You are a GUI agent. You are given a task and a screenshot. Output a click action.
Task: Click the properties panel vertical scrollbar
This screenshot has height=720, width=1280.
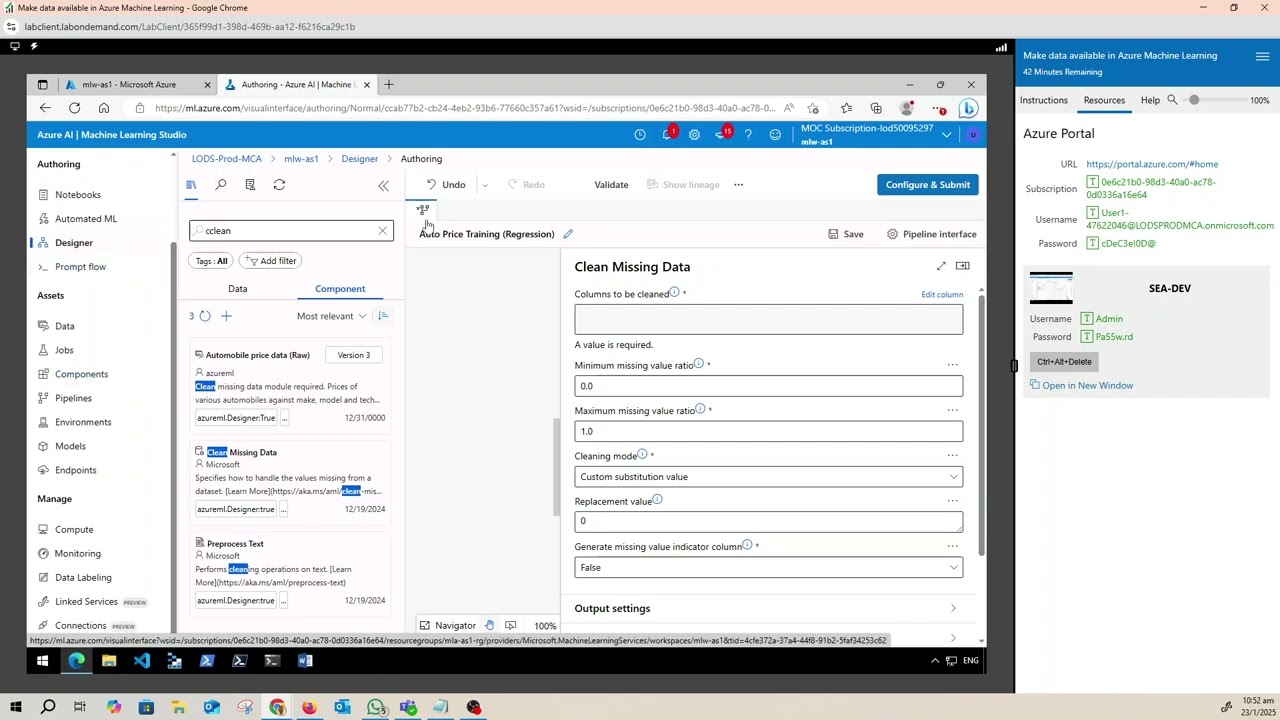click(982, 425)
